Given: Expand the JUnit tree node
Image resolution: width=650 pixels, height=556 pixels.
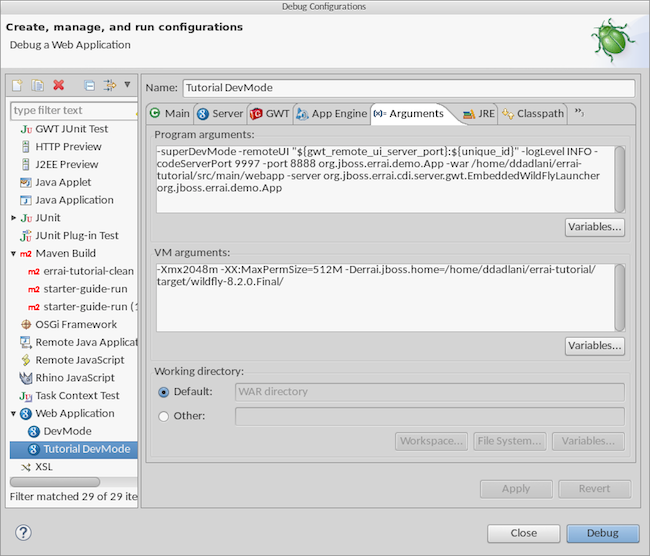Looking at the screenshot, I should (13, 218).
